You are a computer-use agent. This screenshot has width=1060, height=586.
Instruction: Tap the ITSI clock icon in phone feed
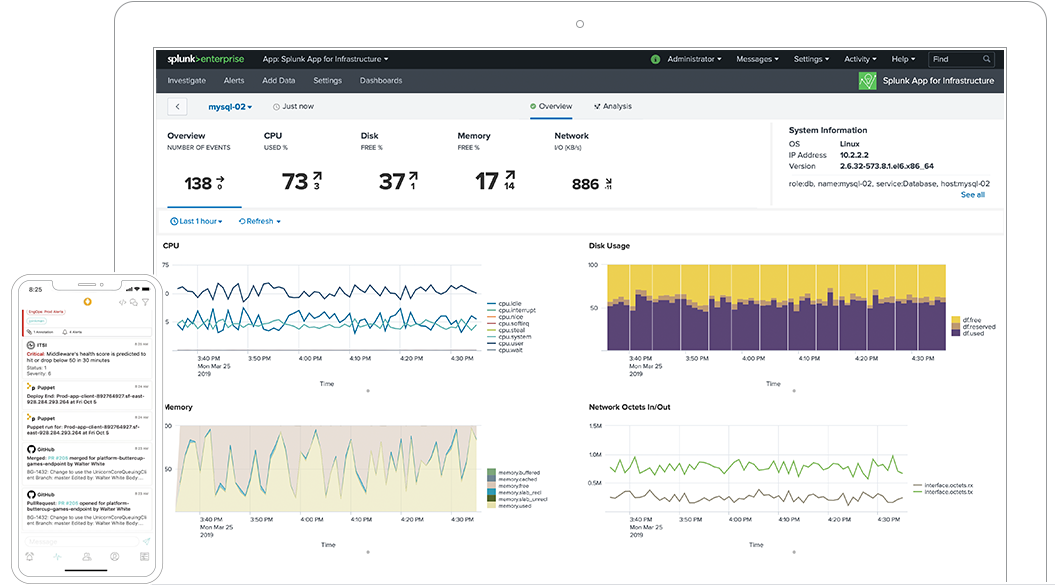[31, 345]
